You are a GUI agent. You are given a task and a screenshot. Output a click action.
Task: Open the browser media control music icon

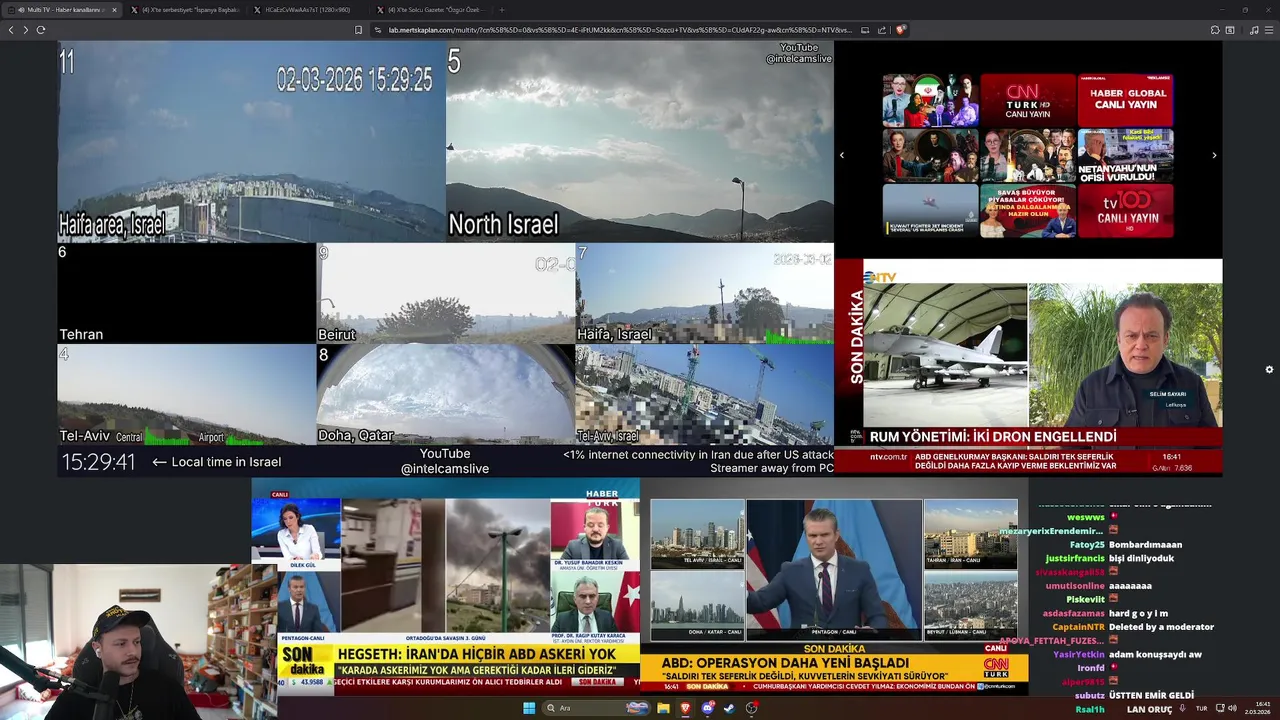coord(1254,30)
